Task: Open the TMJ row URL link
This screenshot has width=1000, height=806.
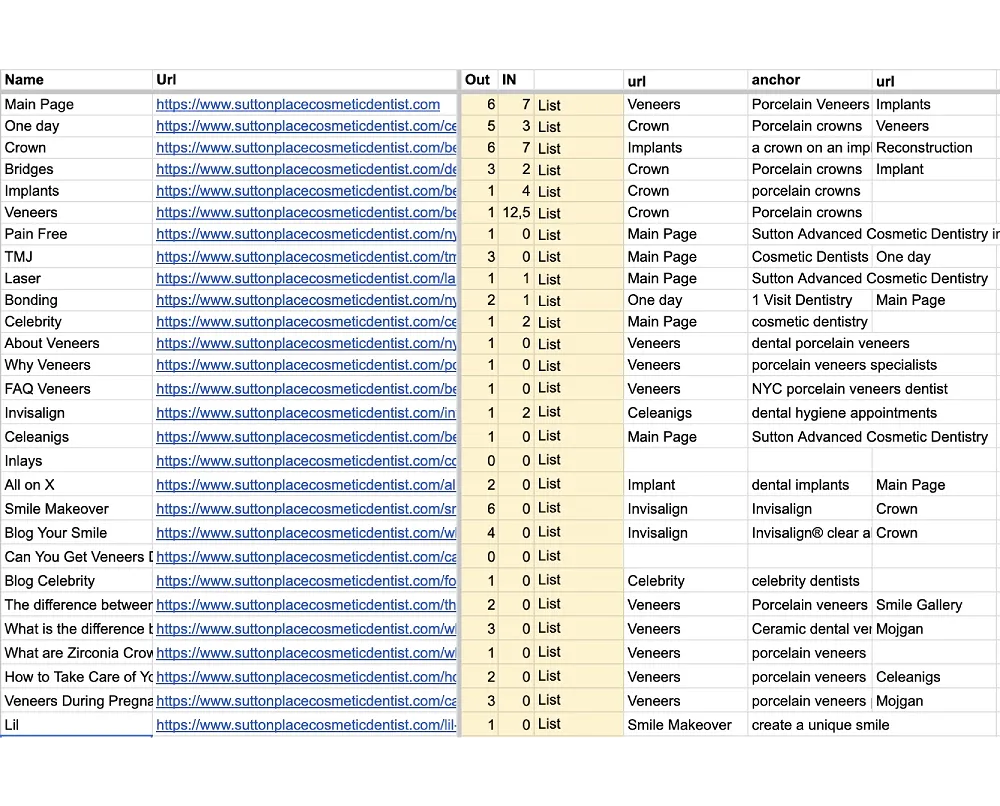Action: click(x=305, y=256)
